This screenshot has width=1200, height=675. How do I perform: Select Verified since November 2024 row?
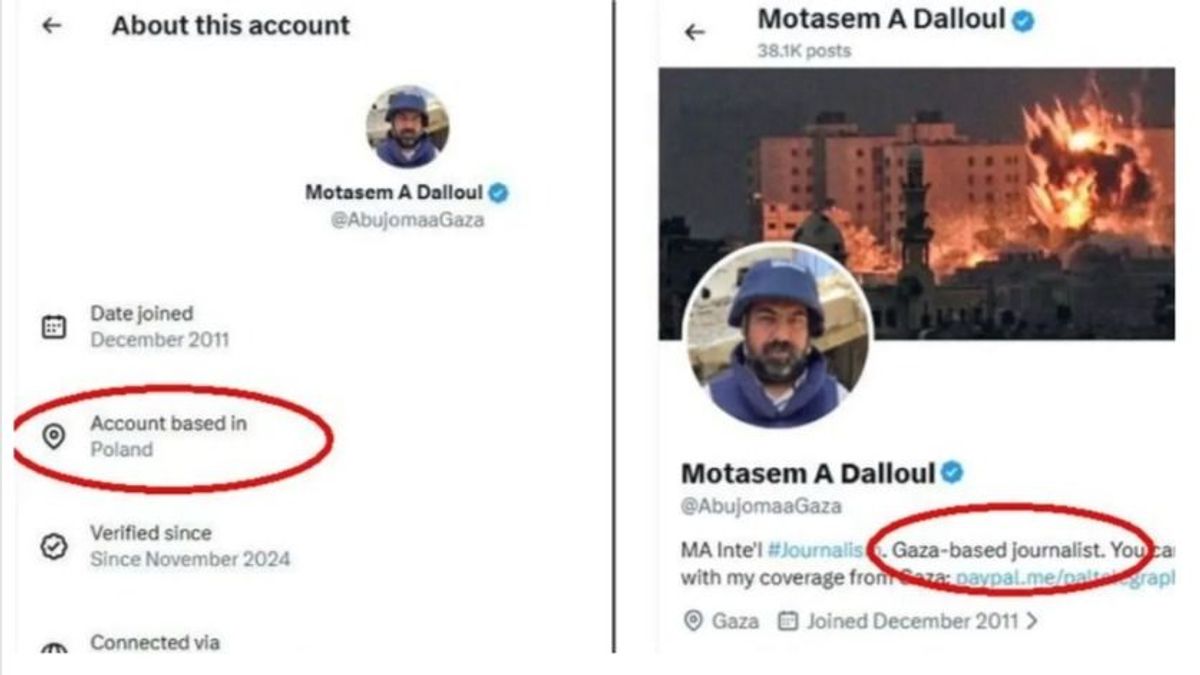(x=190, y=546)
